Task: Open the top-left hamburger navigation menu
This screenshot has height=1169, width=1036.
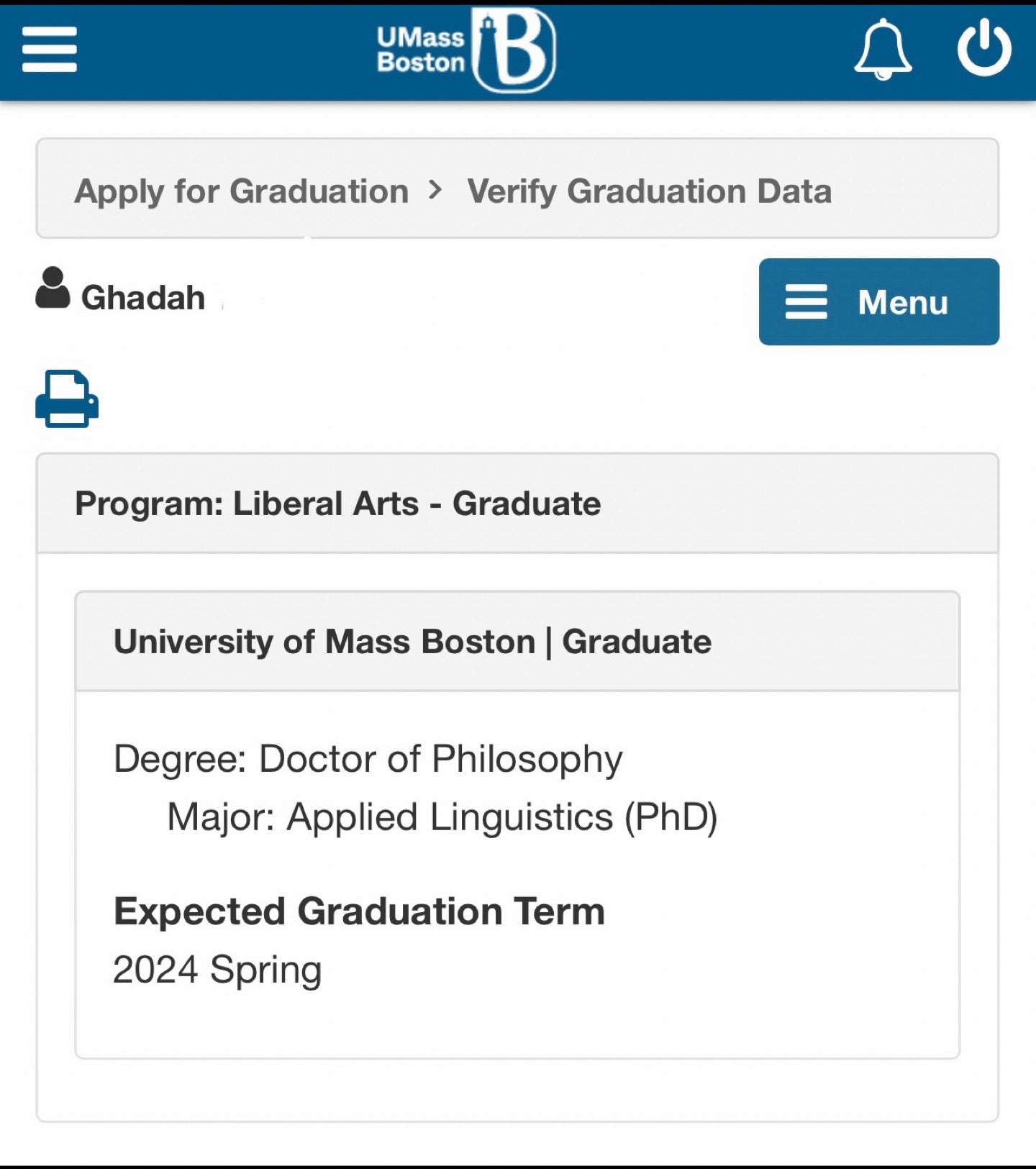Action: click(49, 50)
